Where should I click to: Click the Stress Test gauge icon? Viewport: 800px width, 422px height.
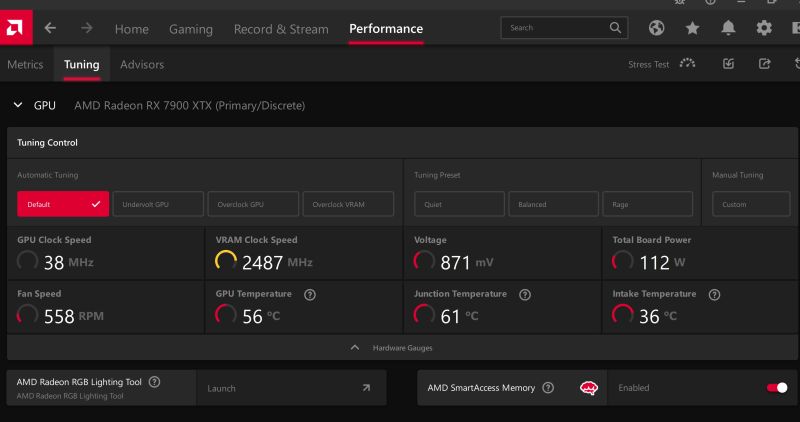[x=687, y=64]
